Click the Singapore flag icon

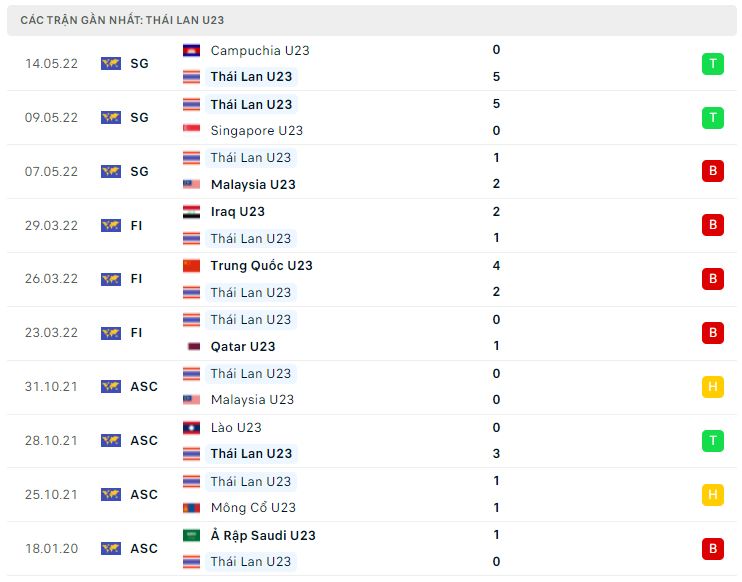click(191, 130)
